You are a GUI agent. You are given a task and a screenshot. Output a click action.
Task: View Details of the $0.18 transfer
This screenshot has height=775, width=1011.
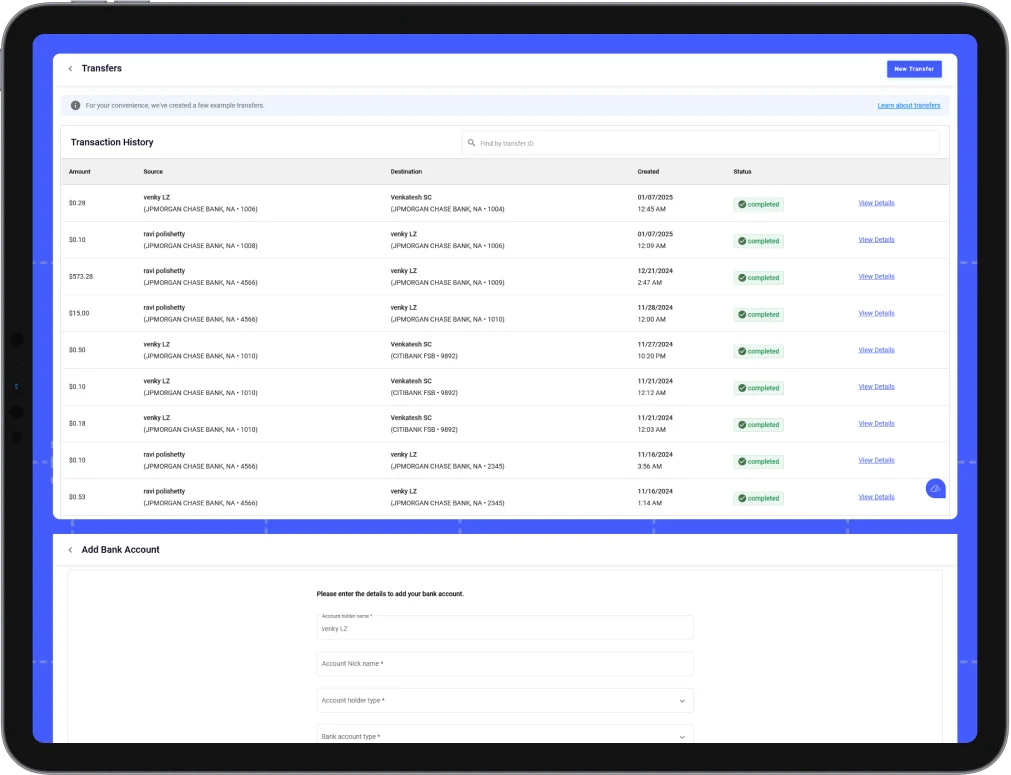click(876, 424)
